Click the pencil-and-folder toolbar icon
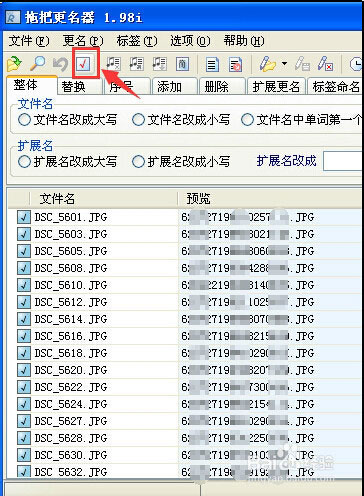Image resolution: width=364 pixels, height=496 pixels. 267,64
